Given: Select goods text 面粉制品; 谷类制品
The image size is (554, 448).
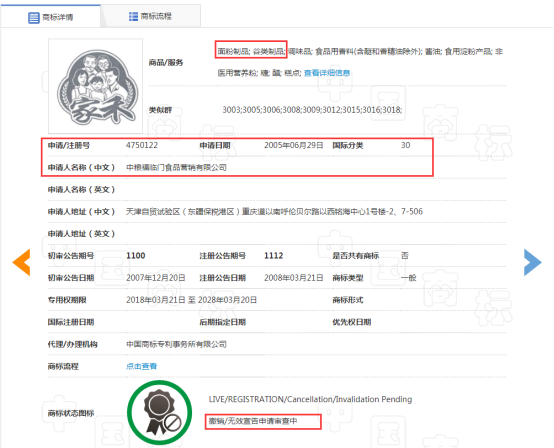Looking at the screenshot, I should pos(251,52).
